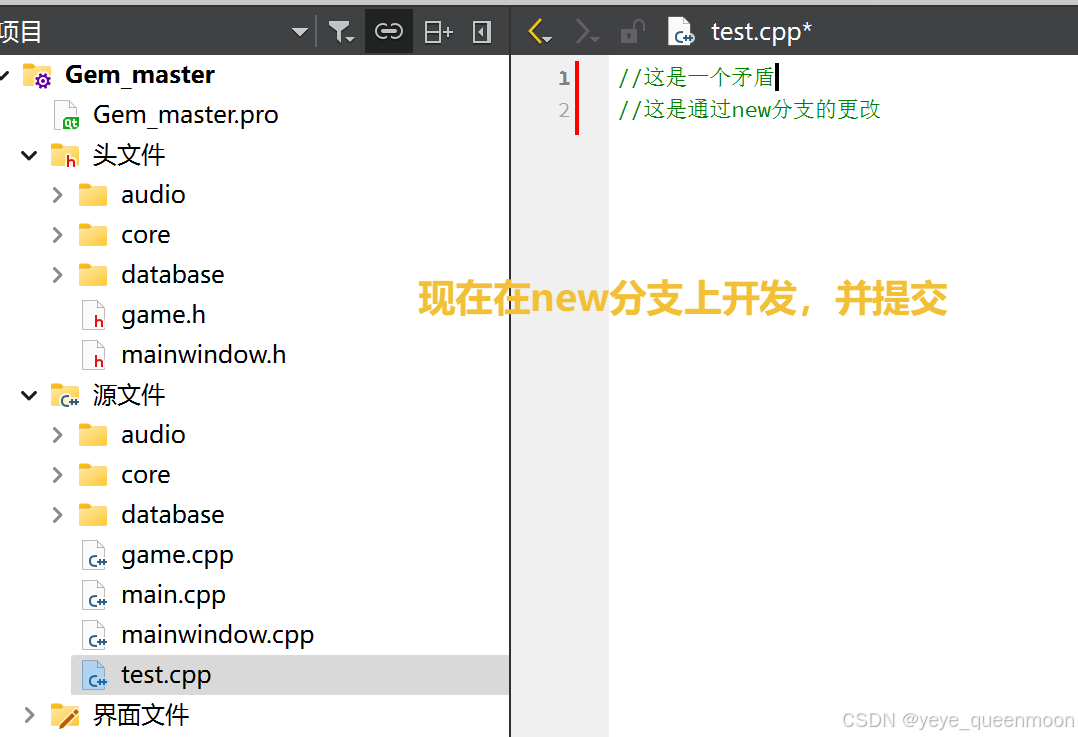1078x737 pixels.
Task: Collapse the 源文件 group
Action: point(29,395)
